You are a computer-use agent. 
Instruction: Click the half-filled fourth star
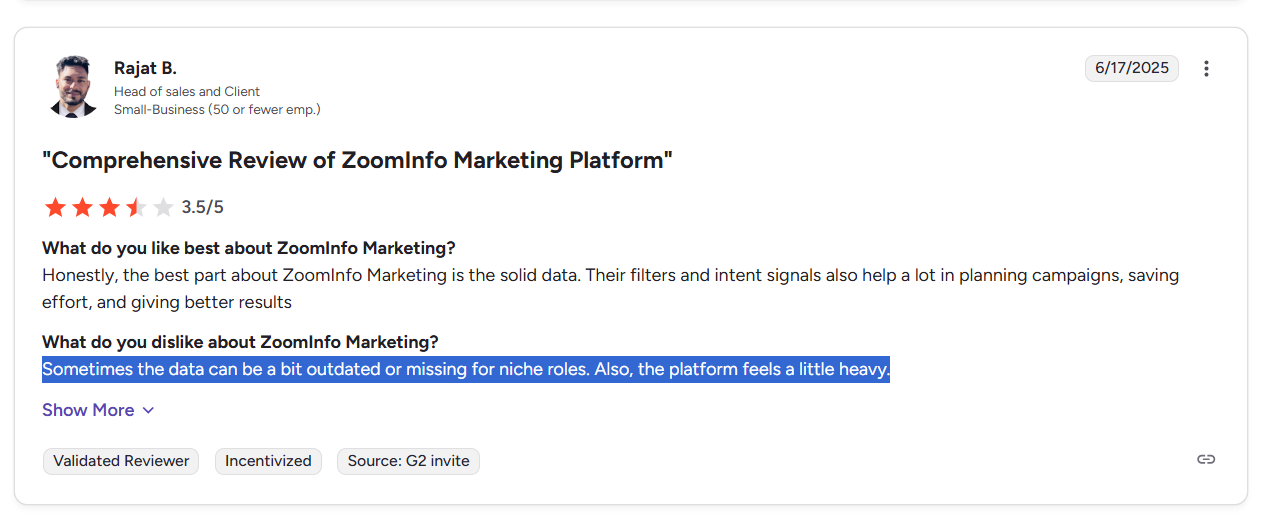[x=136, y=207]
